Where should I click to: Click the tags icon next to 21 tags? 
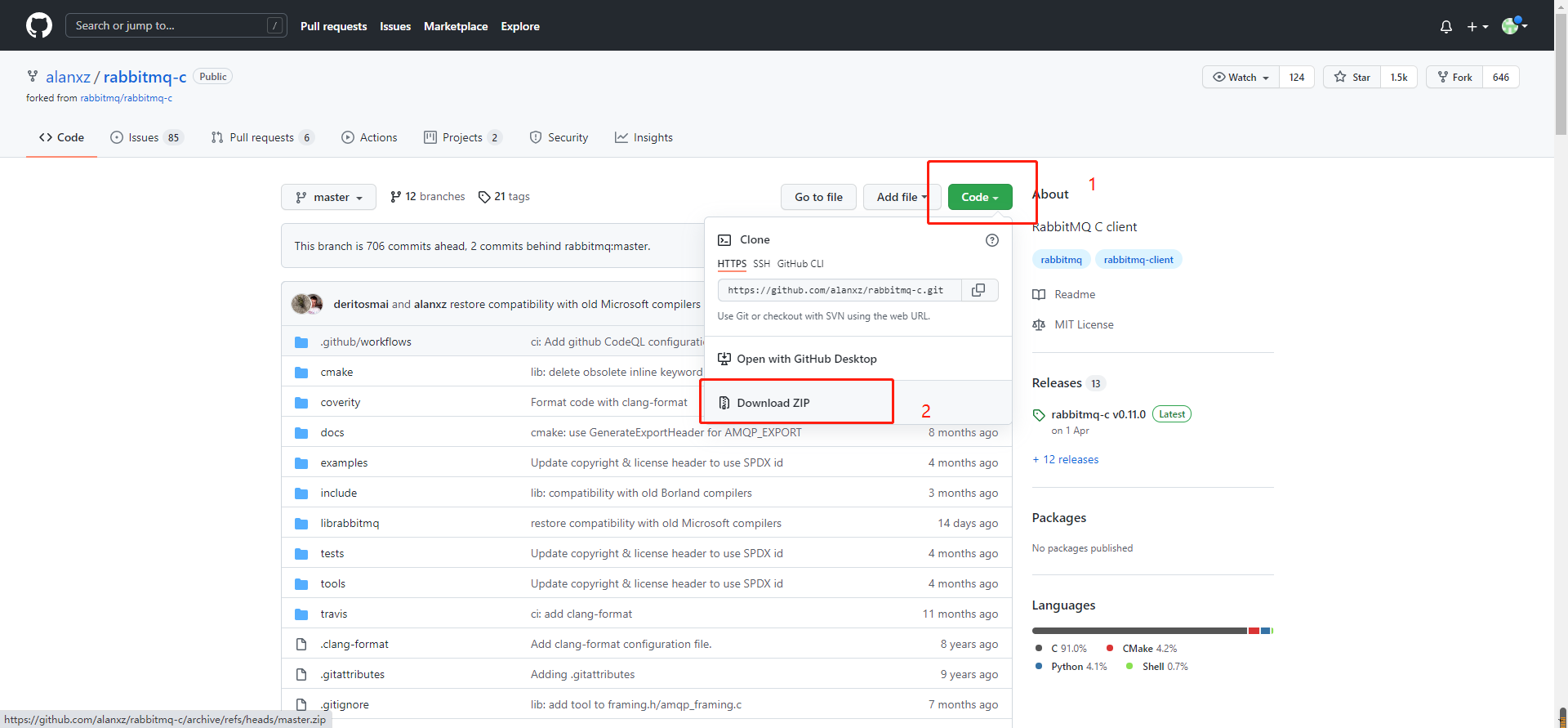484,197
